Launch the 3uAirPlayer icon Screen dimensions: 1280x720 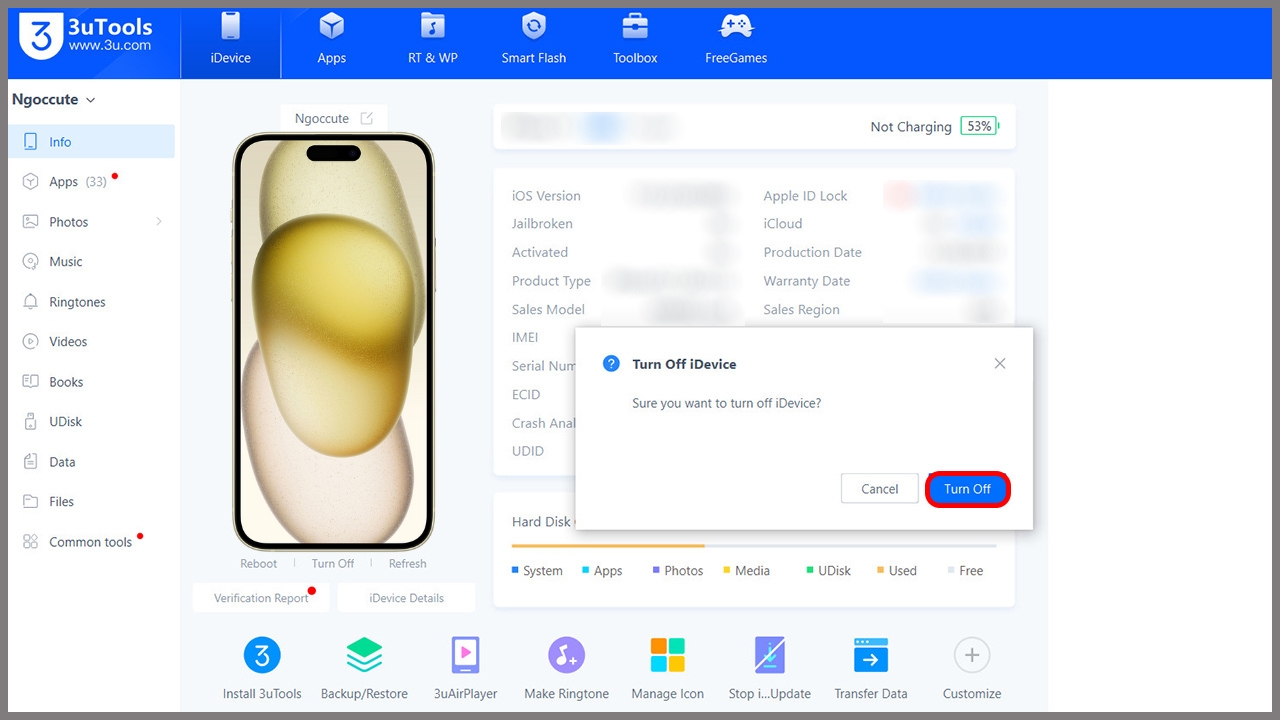click(x=466, y=656)
